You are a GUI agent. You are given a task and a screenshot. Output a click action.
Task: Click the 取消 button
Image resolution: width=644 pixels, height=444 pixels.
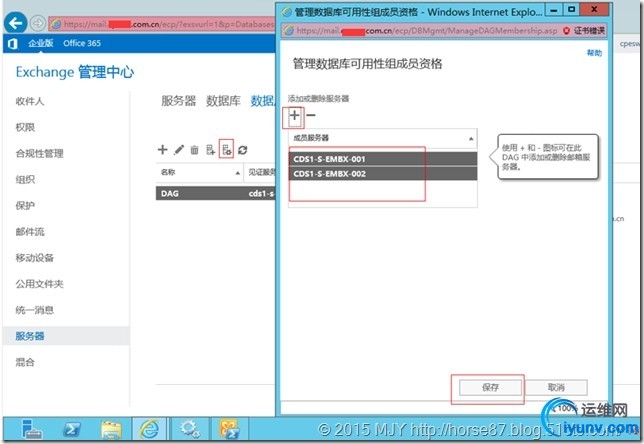[x=556, y=387]
